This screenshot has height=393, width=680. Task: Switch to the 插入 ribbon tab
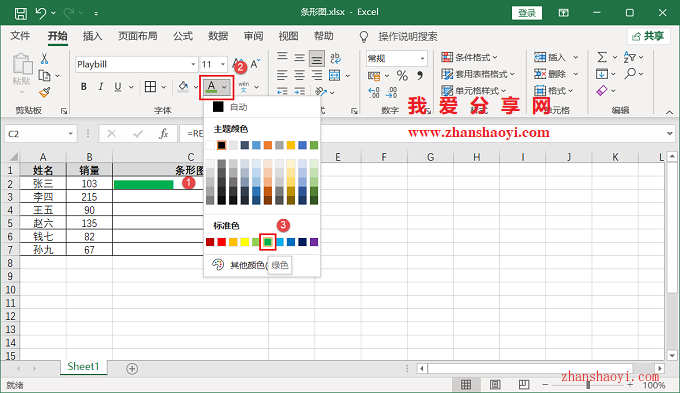[92, 36]
